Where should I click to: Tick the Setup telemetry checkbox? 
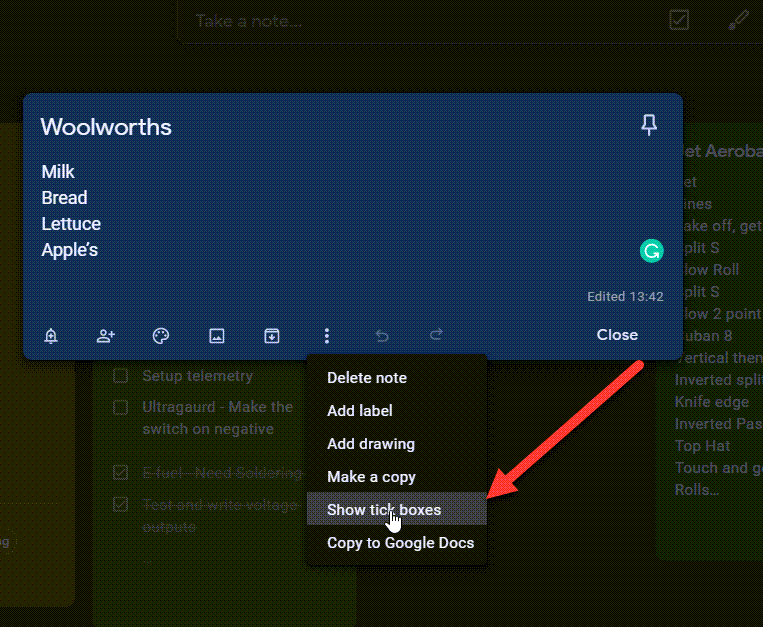click(120, 376)
